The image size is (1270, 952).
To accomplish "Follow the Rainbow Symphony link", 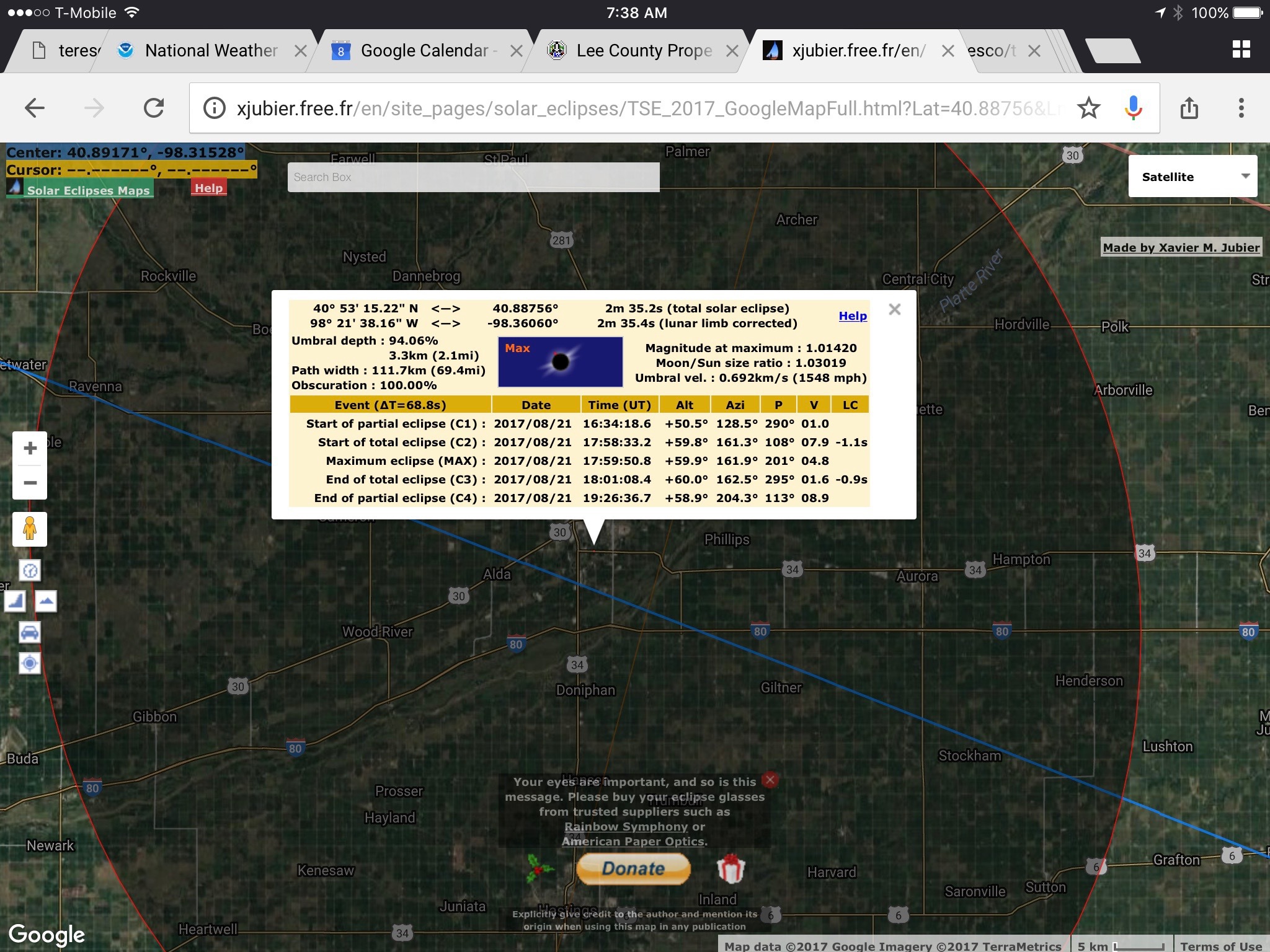I will (x=626, y=827).
